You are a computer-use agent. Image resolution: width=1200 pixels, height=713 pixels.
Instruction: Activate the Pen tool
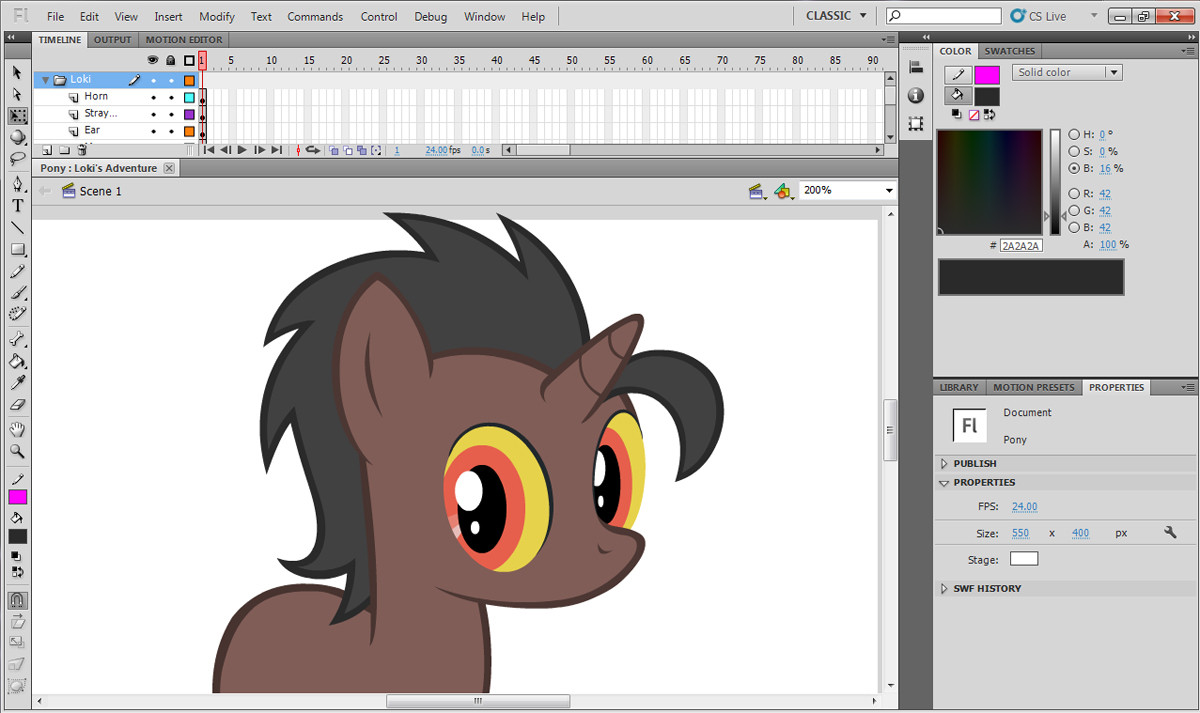pos(17,184)
